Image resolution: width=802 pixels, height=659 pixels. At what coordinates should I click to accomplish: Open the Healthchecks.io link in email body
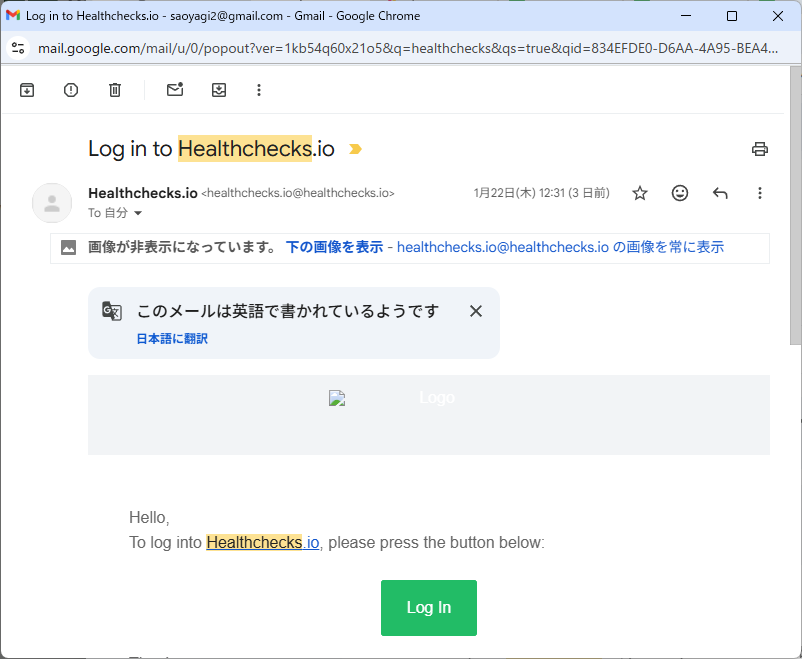[x=262, y=542]
